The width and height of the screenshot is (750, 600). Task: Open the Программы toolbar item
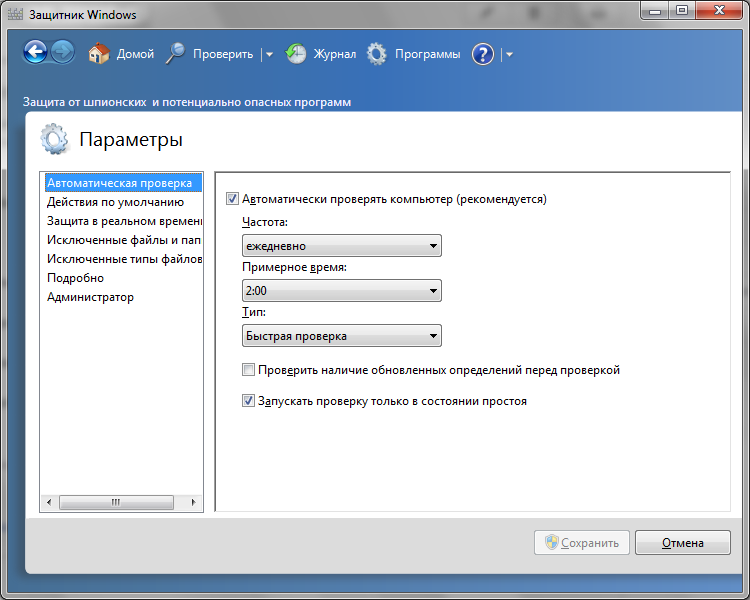[x=428, y=54]
